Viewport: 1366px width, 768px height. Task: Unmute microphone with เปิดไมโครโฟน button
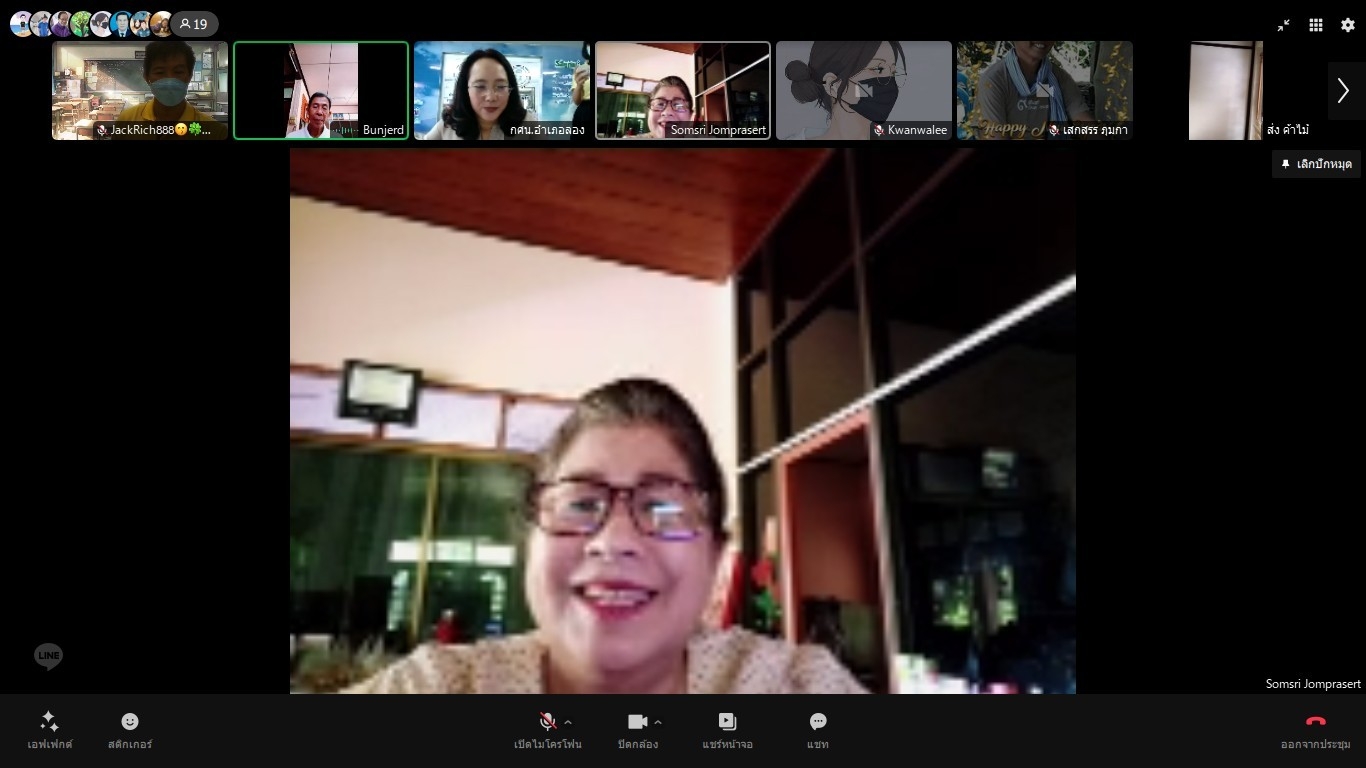pos(547,730)
